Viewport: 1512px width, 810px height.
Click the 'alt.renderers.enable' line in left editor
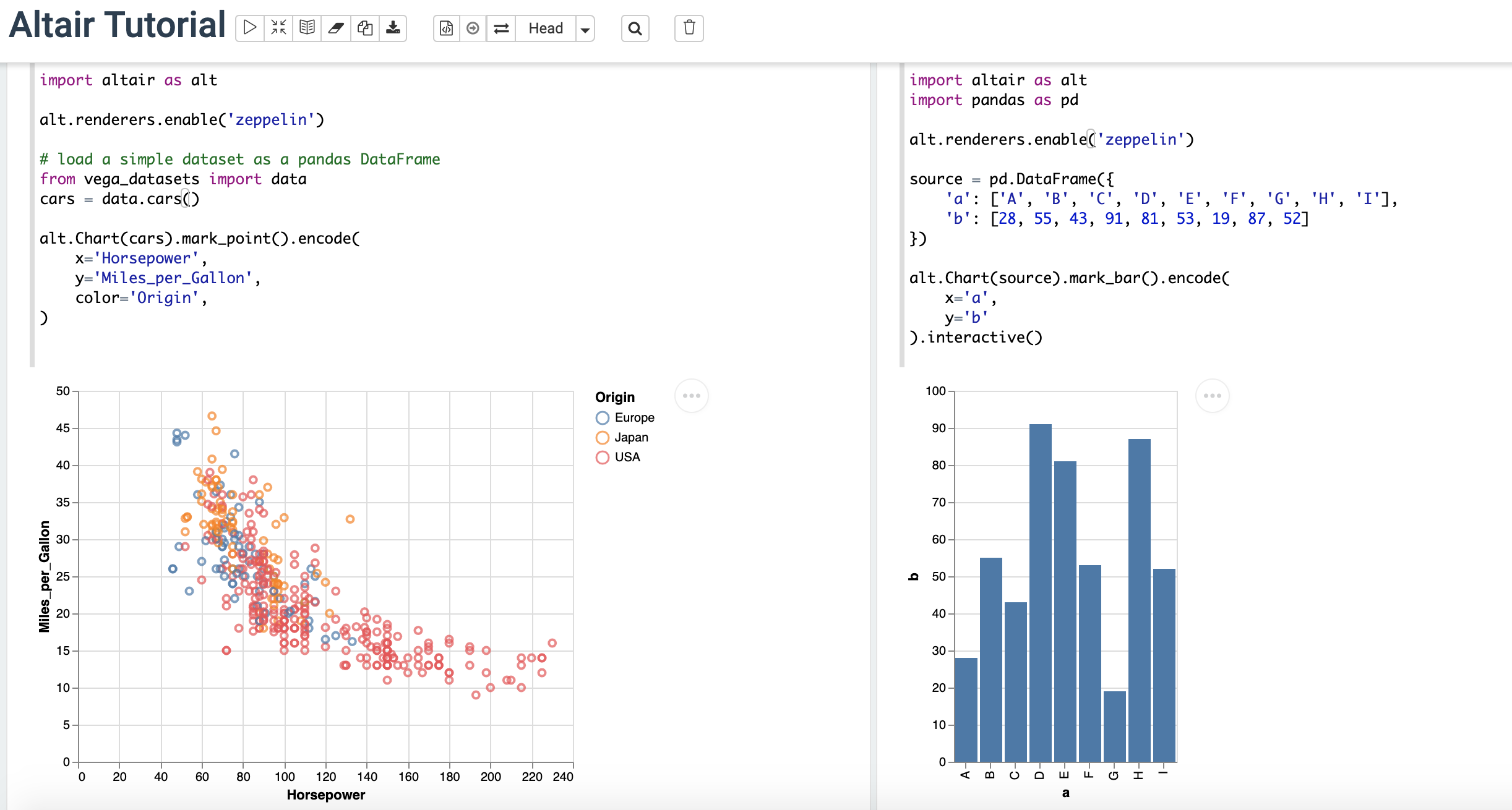(x=182, y=119)
